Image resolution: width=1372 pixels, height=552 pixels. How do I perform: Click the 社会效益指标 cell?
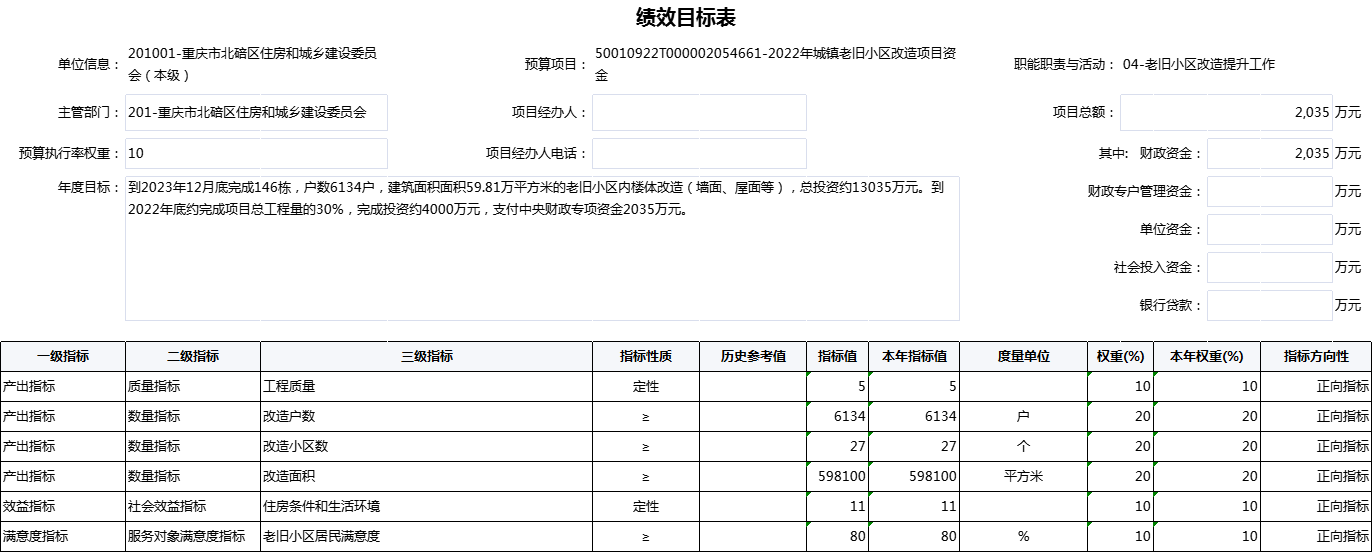tap(193, 506)
